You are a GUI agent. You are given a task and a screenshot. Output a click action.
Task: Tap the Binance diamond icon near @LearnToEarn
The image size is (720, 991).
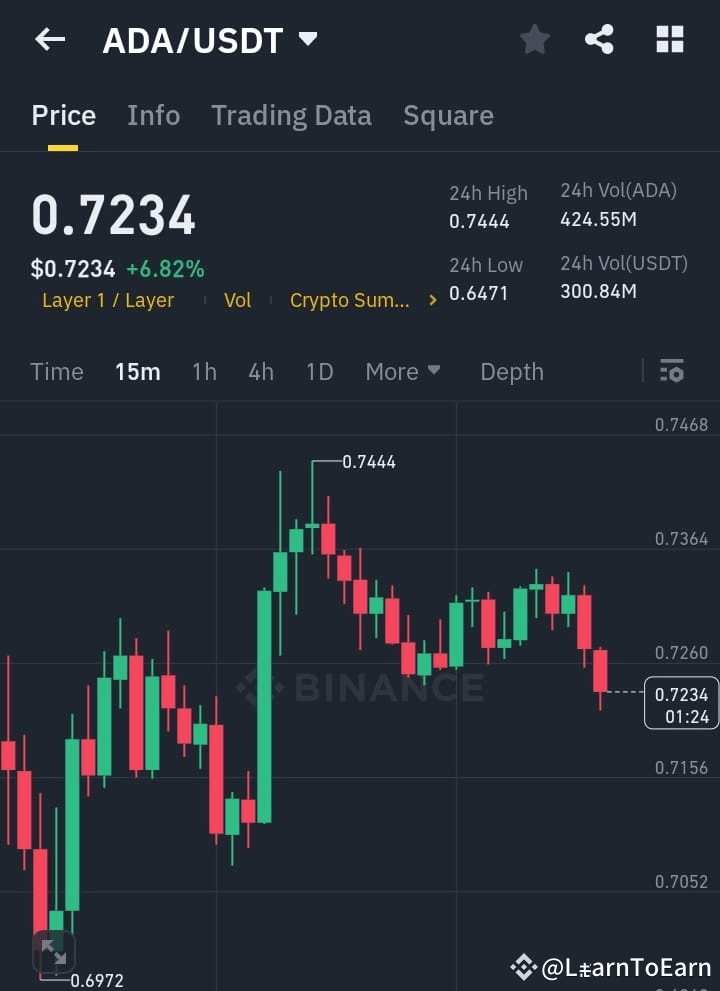(x=524, y=966)
